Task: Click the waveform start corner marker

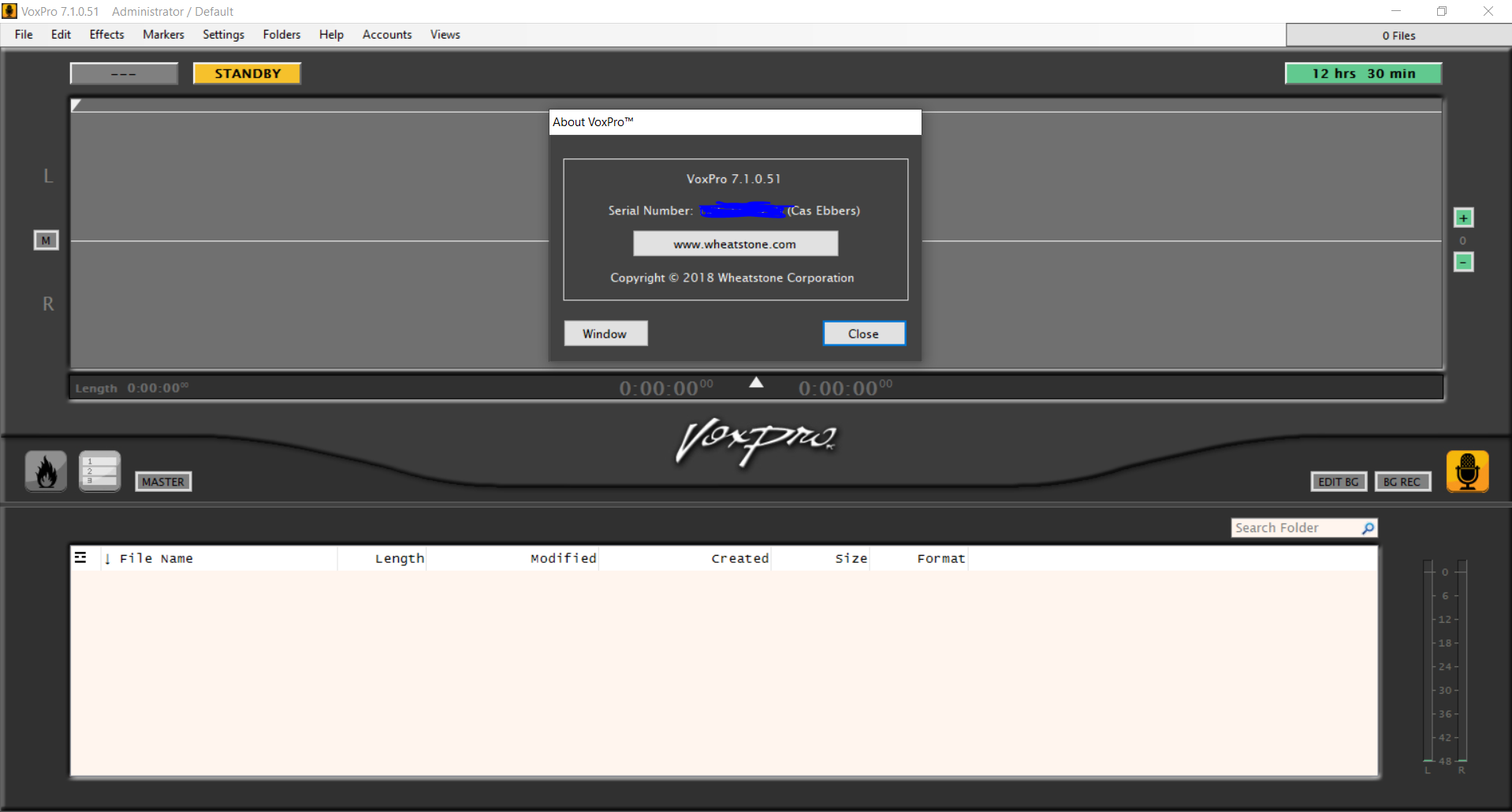Action: 76,104
